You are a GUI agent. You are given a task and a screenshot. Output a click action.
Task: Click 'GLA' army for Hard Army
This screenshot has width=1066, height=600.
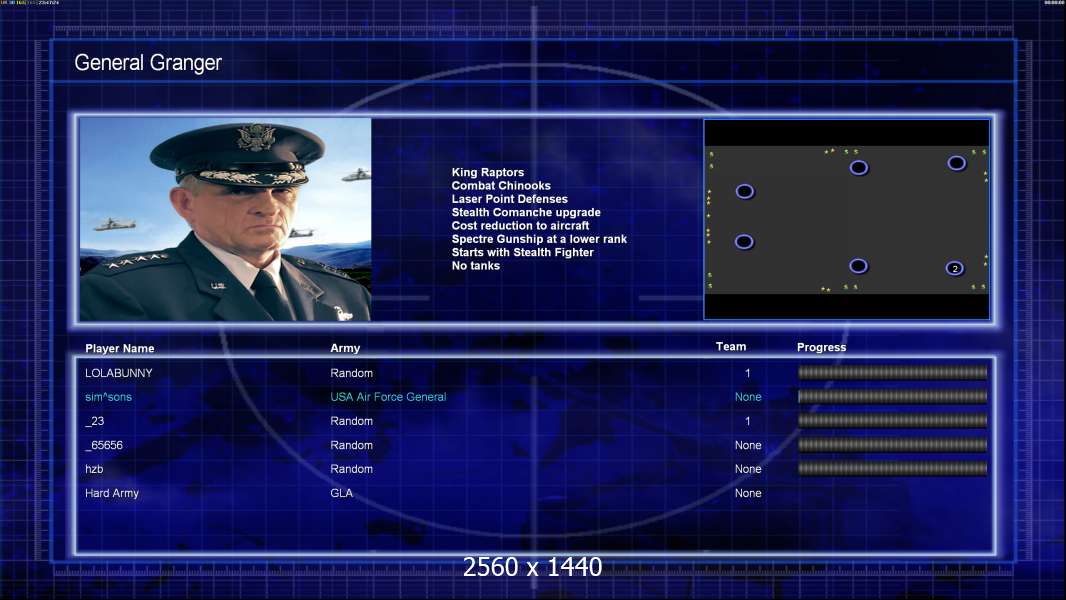coord(341,493)
